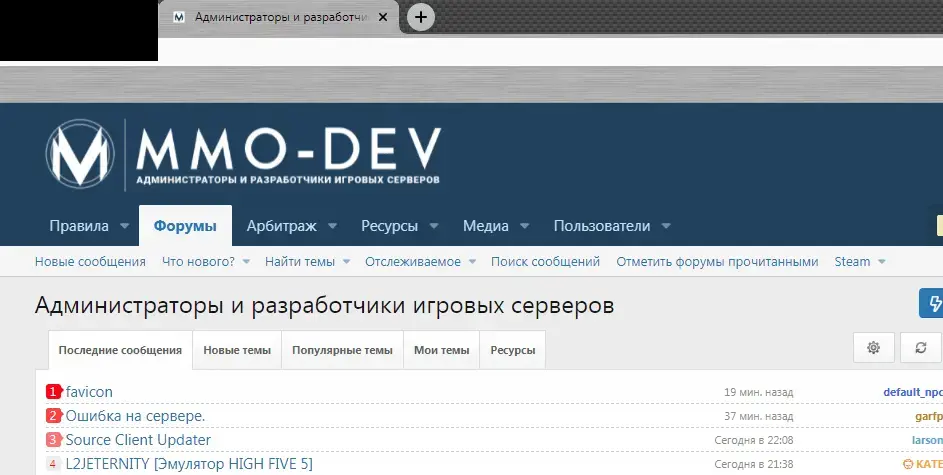Click the MMO-DEV round logo emblem
943x475 pixels.
[x=80, y=153]
